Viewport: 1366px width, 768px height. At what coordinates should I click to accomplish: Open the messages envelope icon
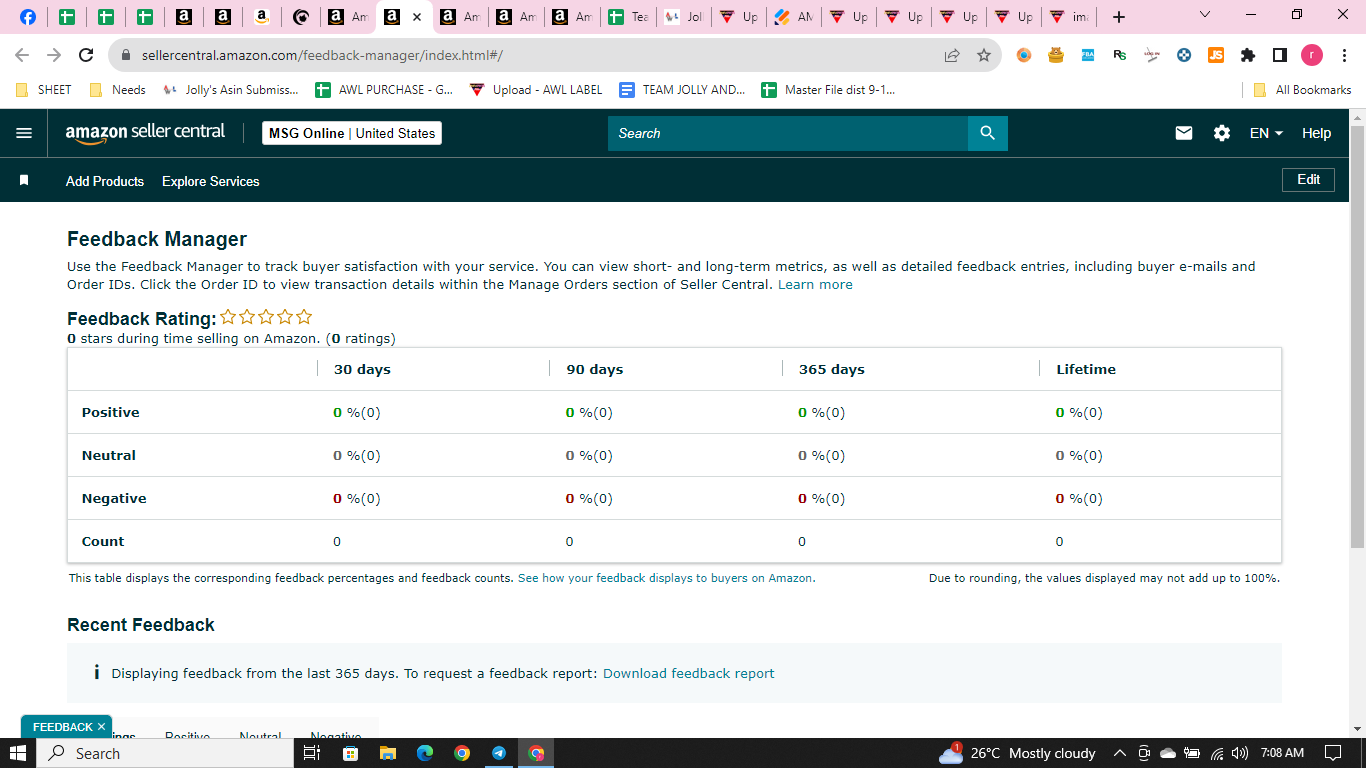(x=1184, y=133)
